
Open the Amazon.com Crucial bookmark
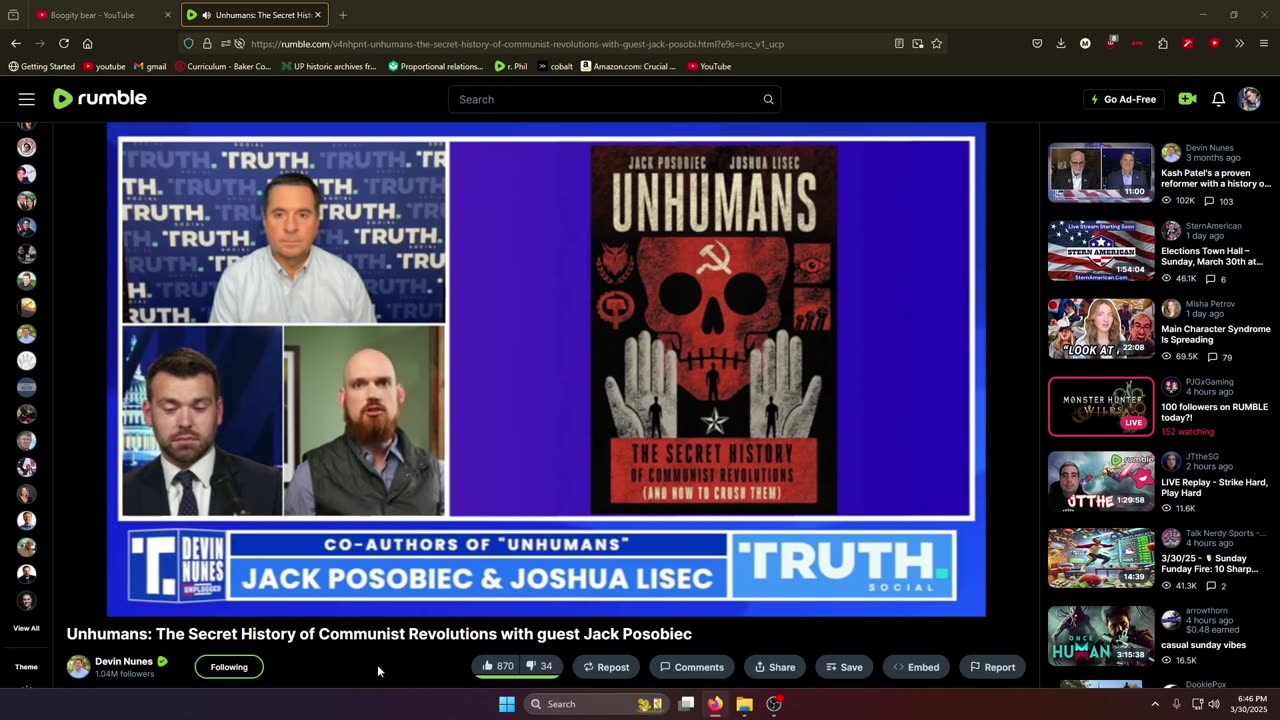[x=628, y=66]
